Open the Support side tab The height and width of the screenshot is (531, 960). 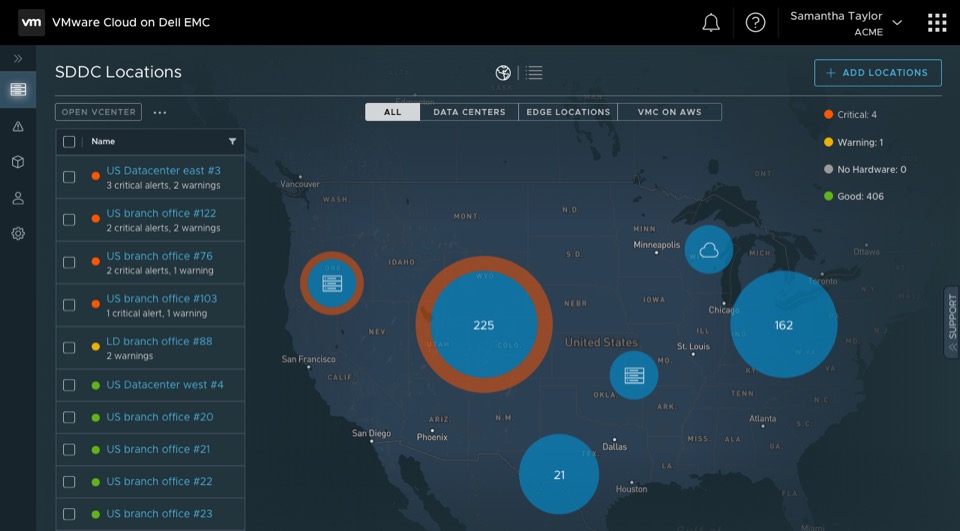pos(951,322)
